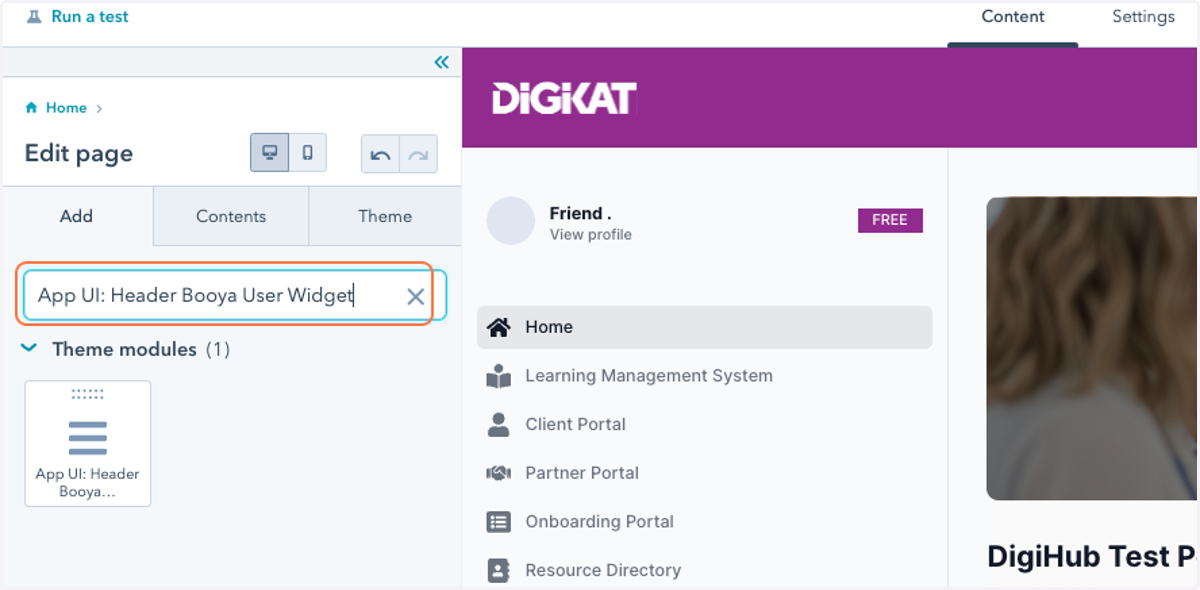The height and width of the screenshot is (590, 1200).
Task: Click the Home house icon in navigation
Action: coord(498,327)
